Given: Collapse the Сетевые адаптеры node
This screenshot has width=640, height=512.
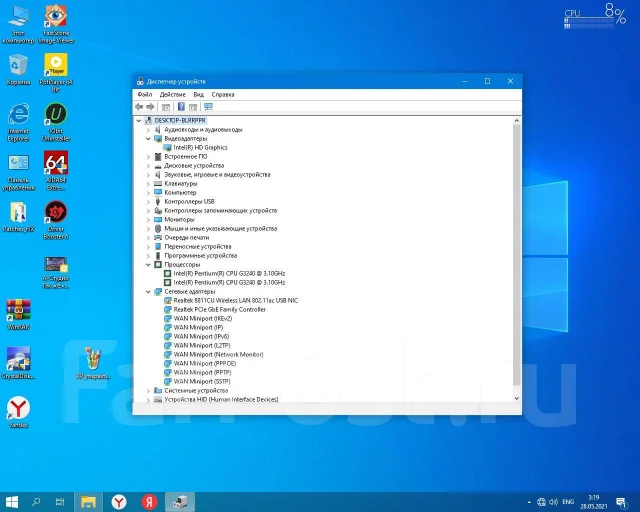Looking at the screenshot, I should click(x=149, y=291).
